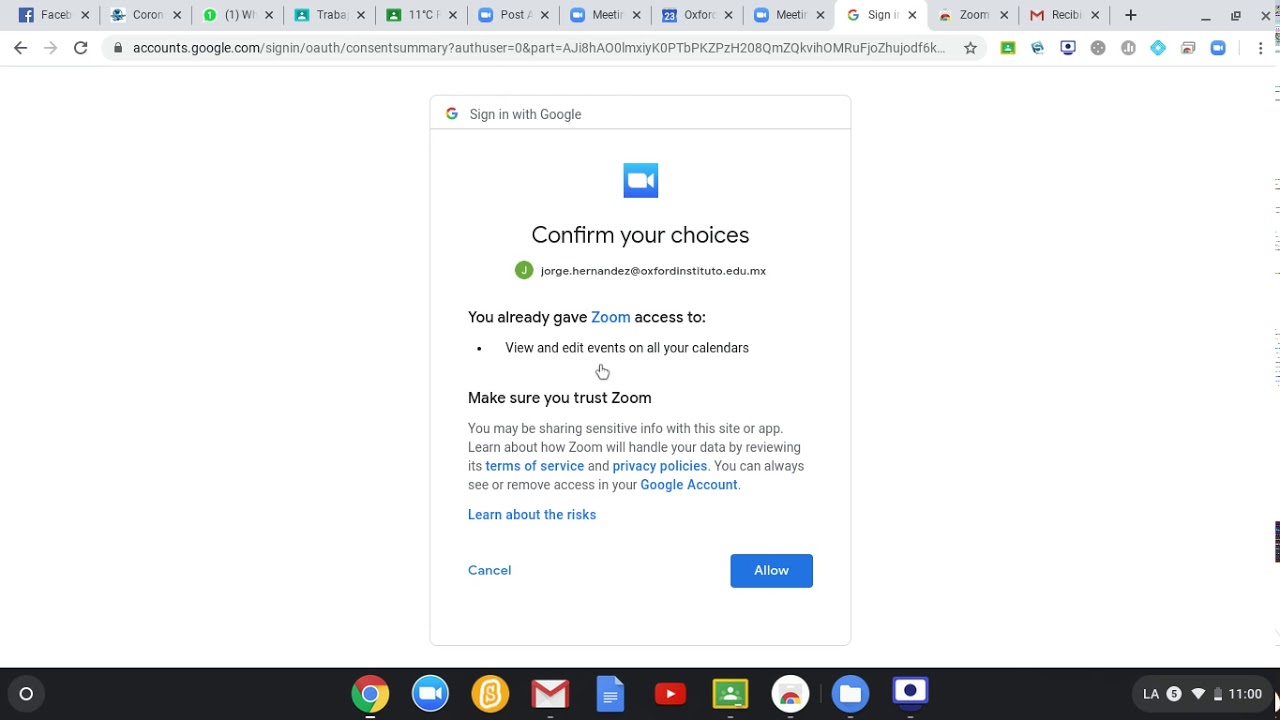Switch to the Traba Classroom tab
1280x720 pixels.
tap(330, 15)
